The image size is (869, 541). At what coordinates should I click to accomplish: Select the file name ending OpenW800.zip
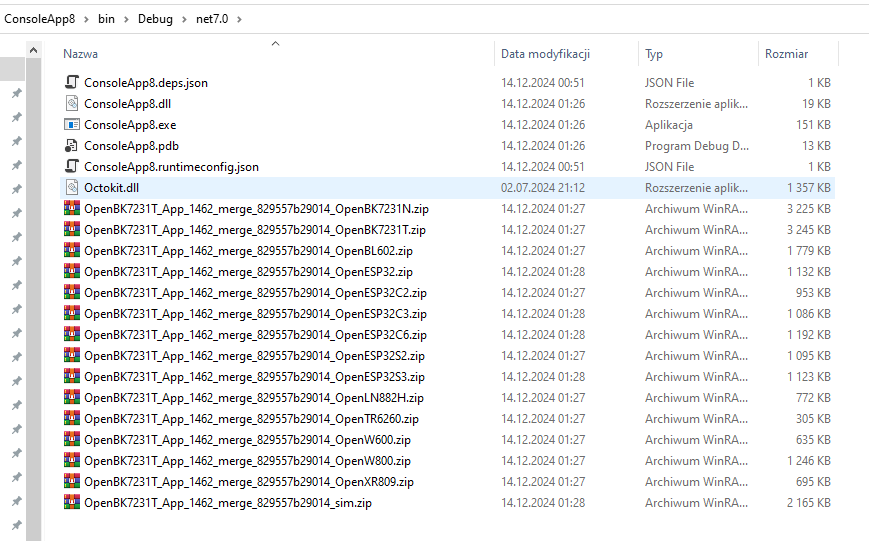247,461
